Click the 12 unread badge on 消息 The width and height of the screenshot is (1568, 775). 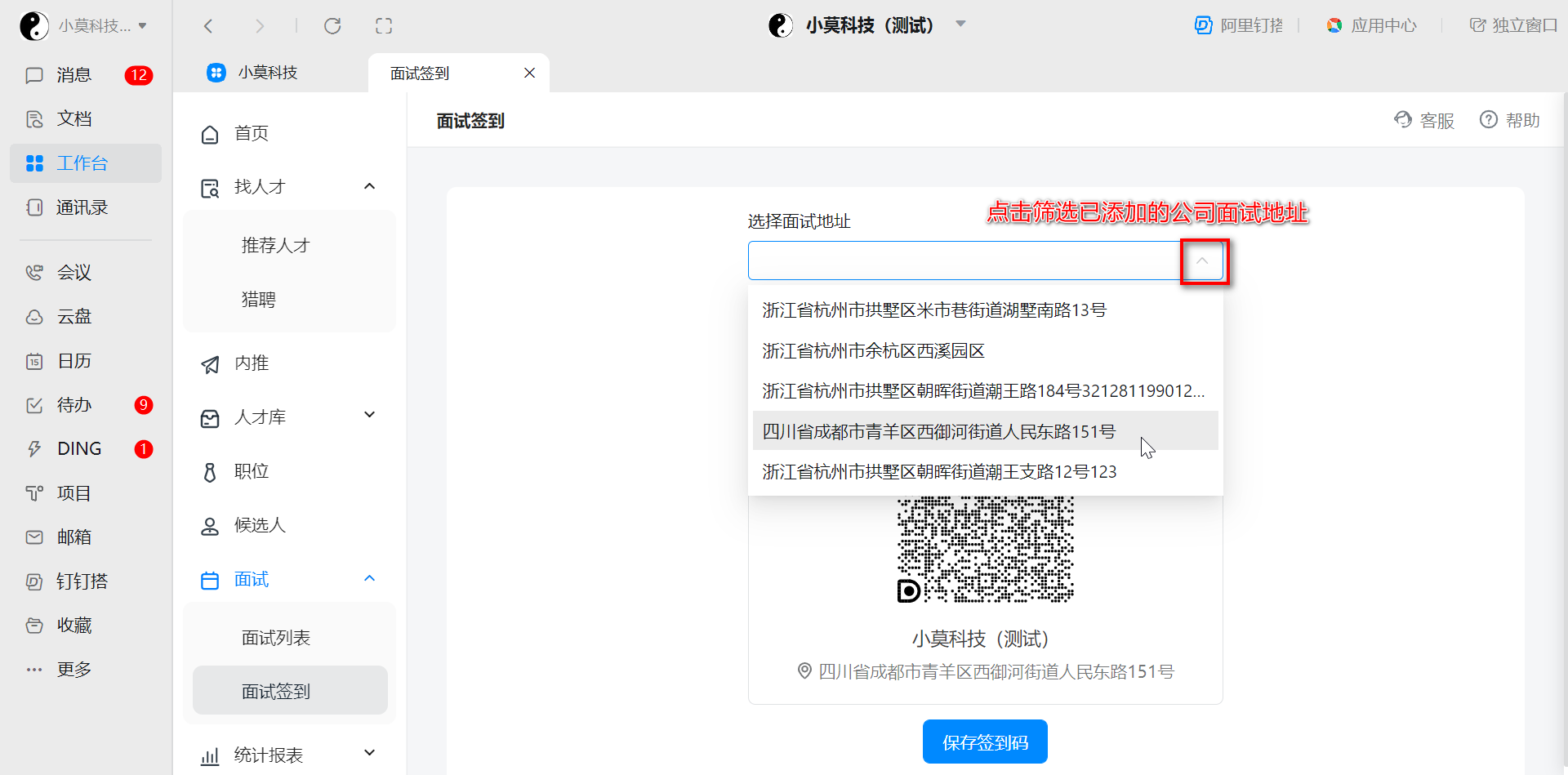coord(139,75)
